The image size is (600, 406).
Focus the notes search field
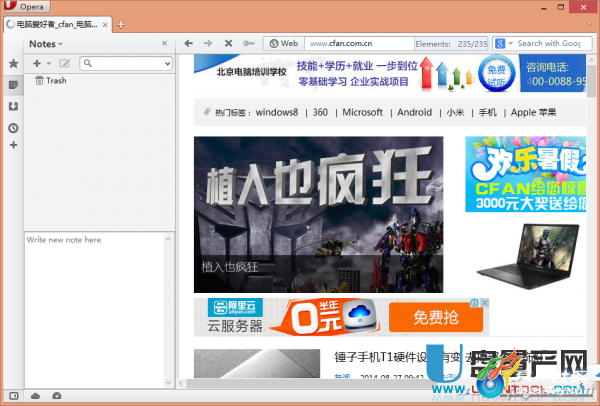126,64
